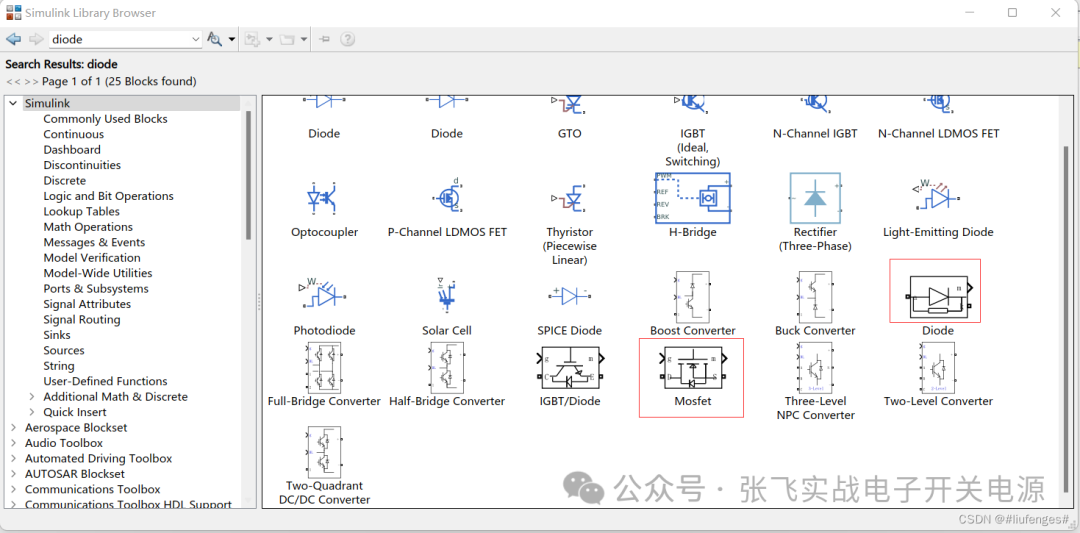
Task: Select Continuous library in tree
Action: [74, 134]
